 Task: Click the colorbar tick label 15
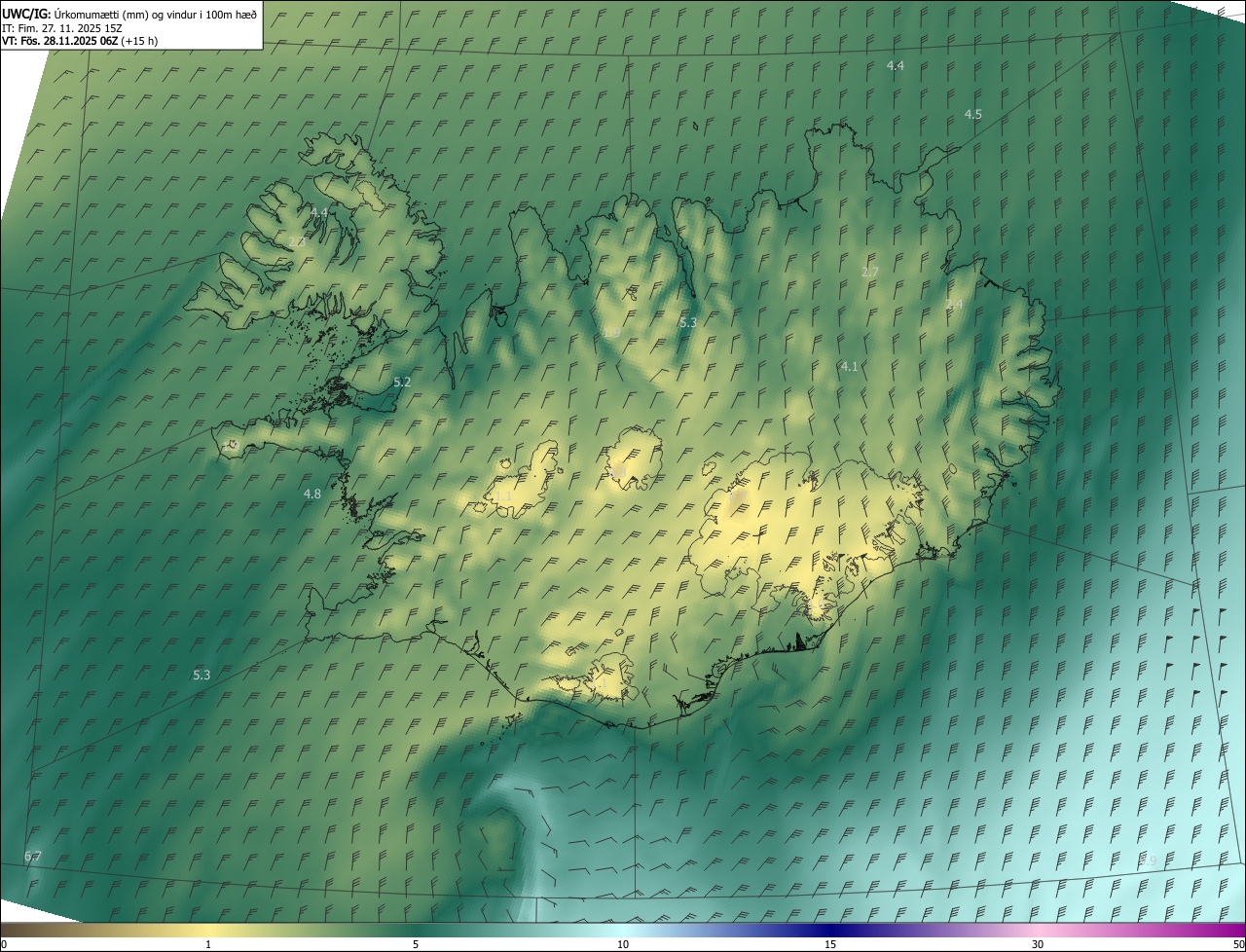(830, 944)
